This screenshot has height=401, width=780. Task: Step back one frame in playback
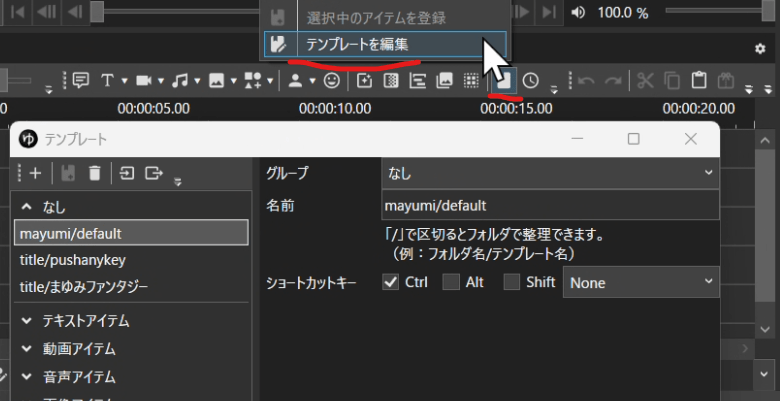pyautogui.click(x=75, y=12)
